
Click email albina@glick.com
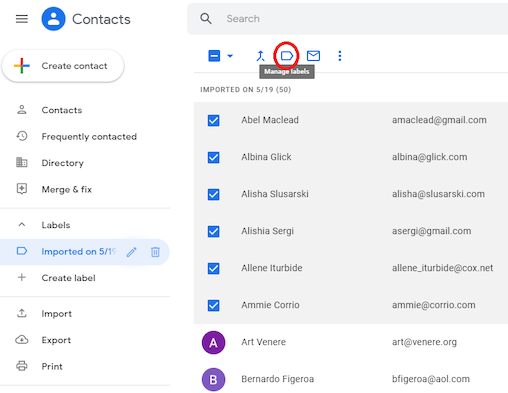(430, 157)
